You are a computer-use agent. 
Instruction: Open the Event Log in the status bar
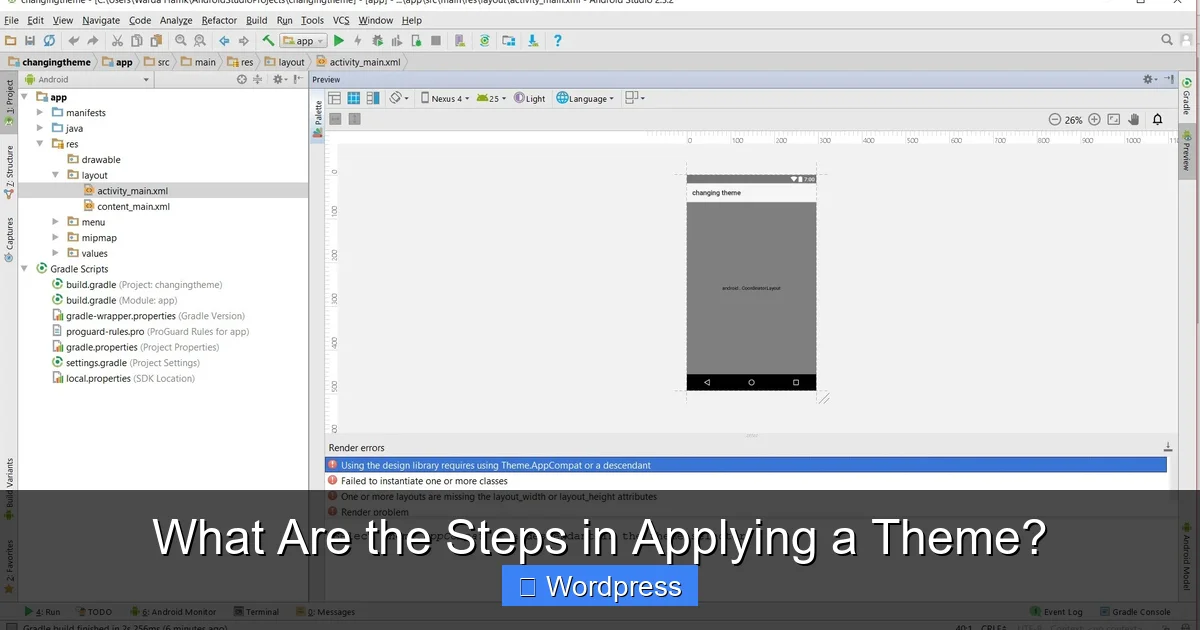[1057, 611]
